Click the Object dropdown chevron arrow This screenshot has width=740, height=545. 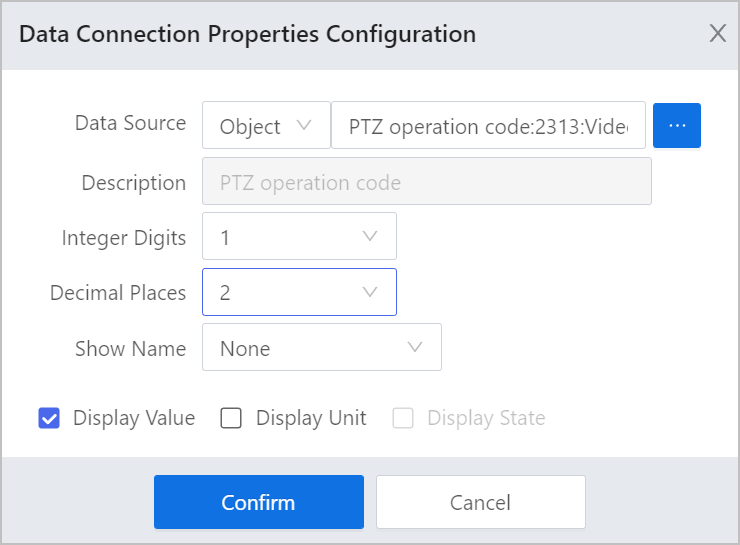point(304,126)
